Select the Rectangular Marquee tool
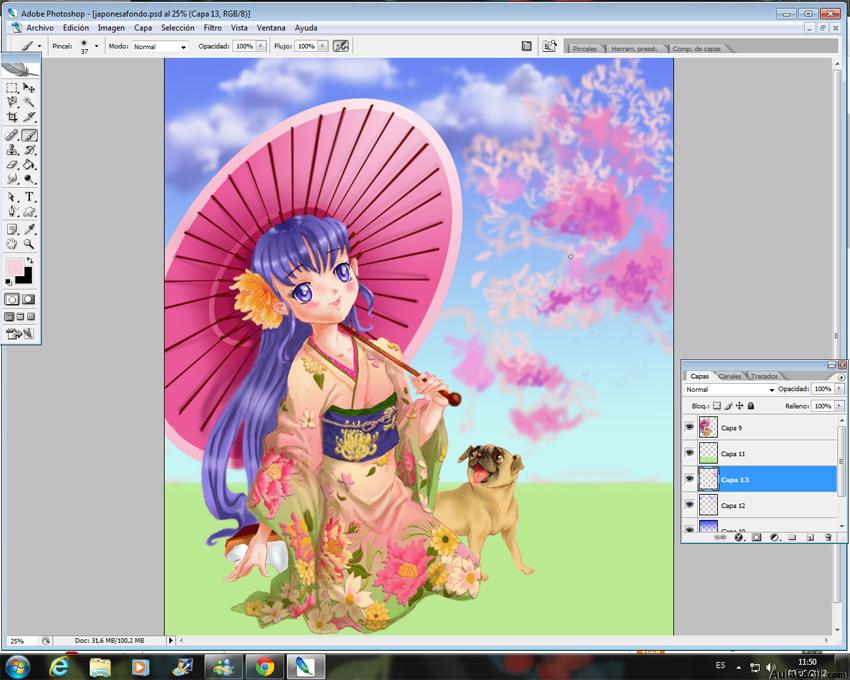850x680 pixels. pyautogui.click(x=12, y=87)
